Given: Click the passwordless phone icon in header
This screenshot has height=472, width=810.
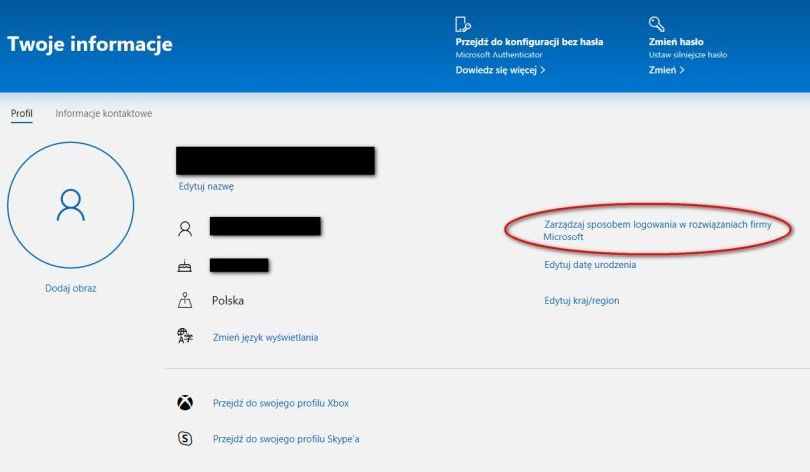Looking at the screenshot, I should click(463, 24).
